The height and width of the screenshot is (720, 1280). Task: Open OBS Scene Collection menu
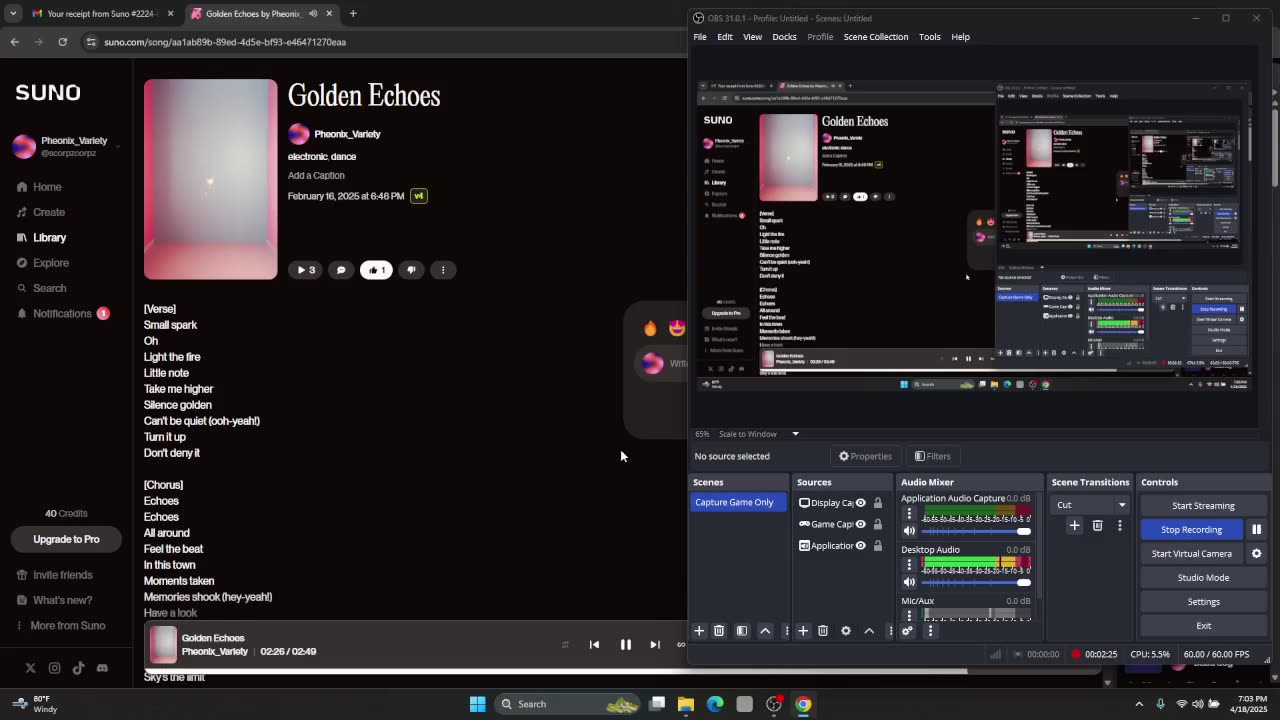click(x=876, y=37)
